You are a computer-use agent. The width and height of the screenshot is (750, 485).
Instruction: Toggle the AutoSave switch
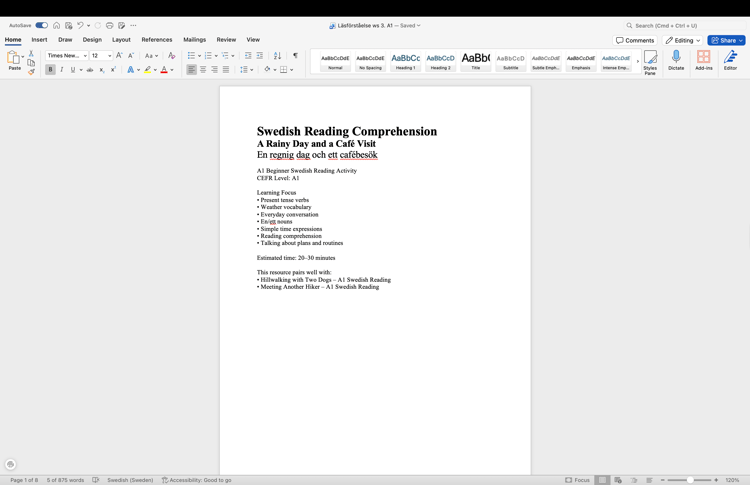pos(42,25)
